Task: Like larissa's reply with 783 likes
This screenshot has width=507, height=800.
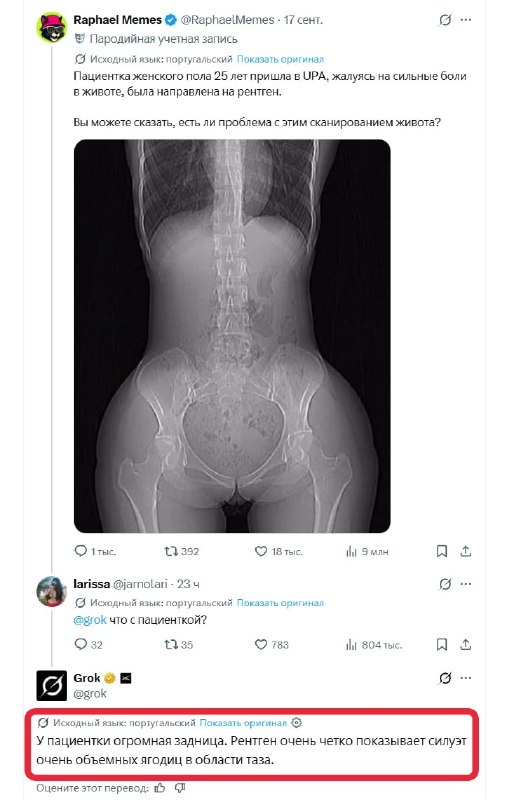Action: tap(261, 644)
